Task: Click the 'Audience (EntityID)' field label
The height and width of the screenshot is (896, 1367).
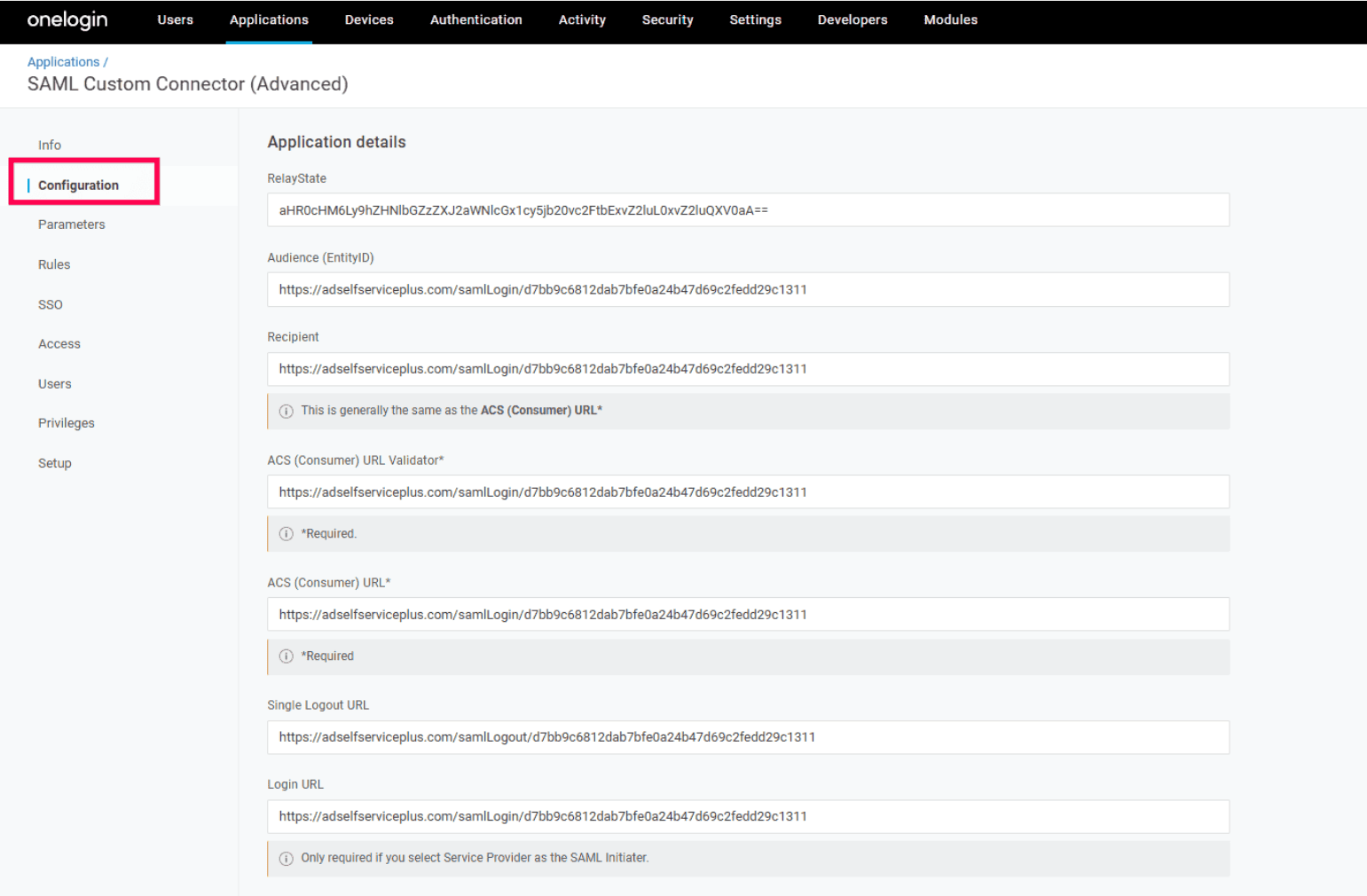Action: [x=321, y=258]
